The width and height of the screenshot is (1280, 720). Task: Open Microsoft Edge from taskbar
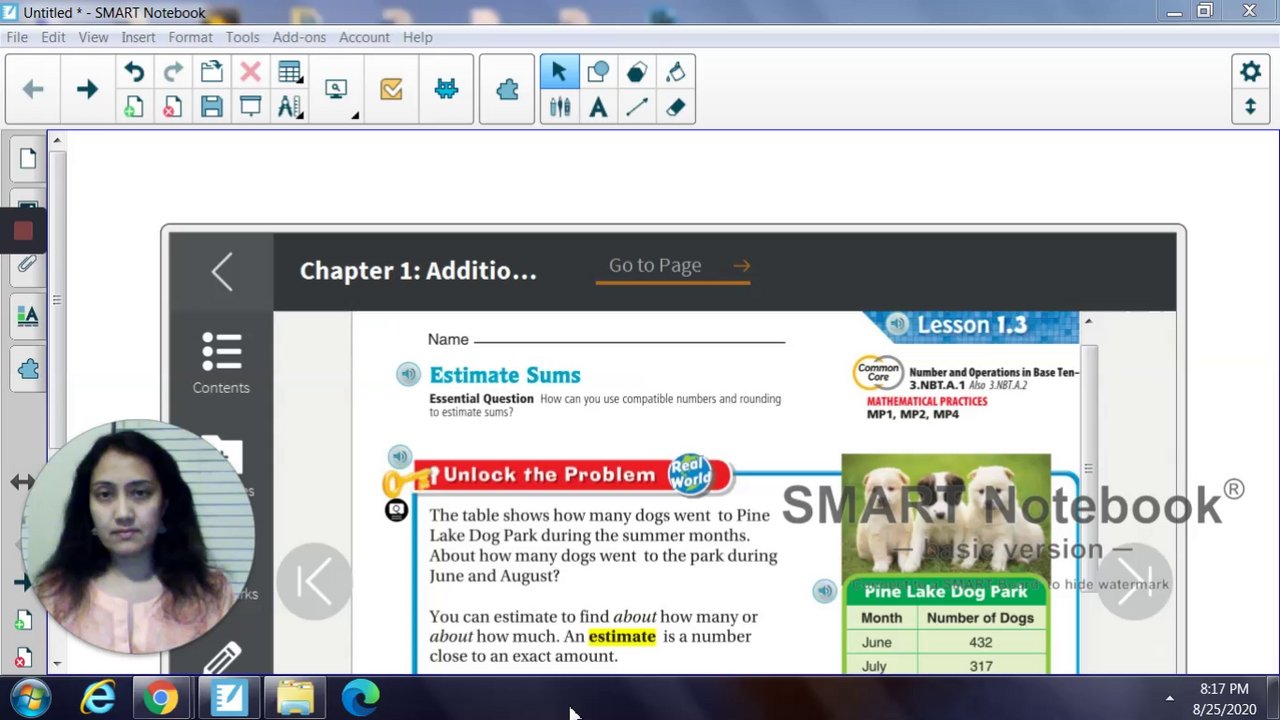tap(360, 697)
